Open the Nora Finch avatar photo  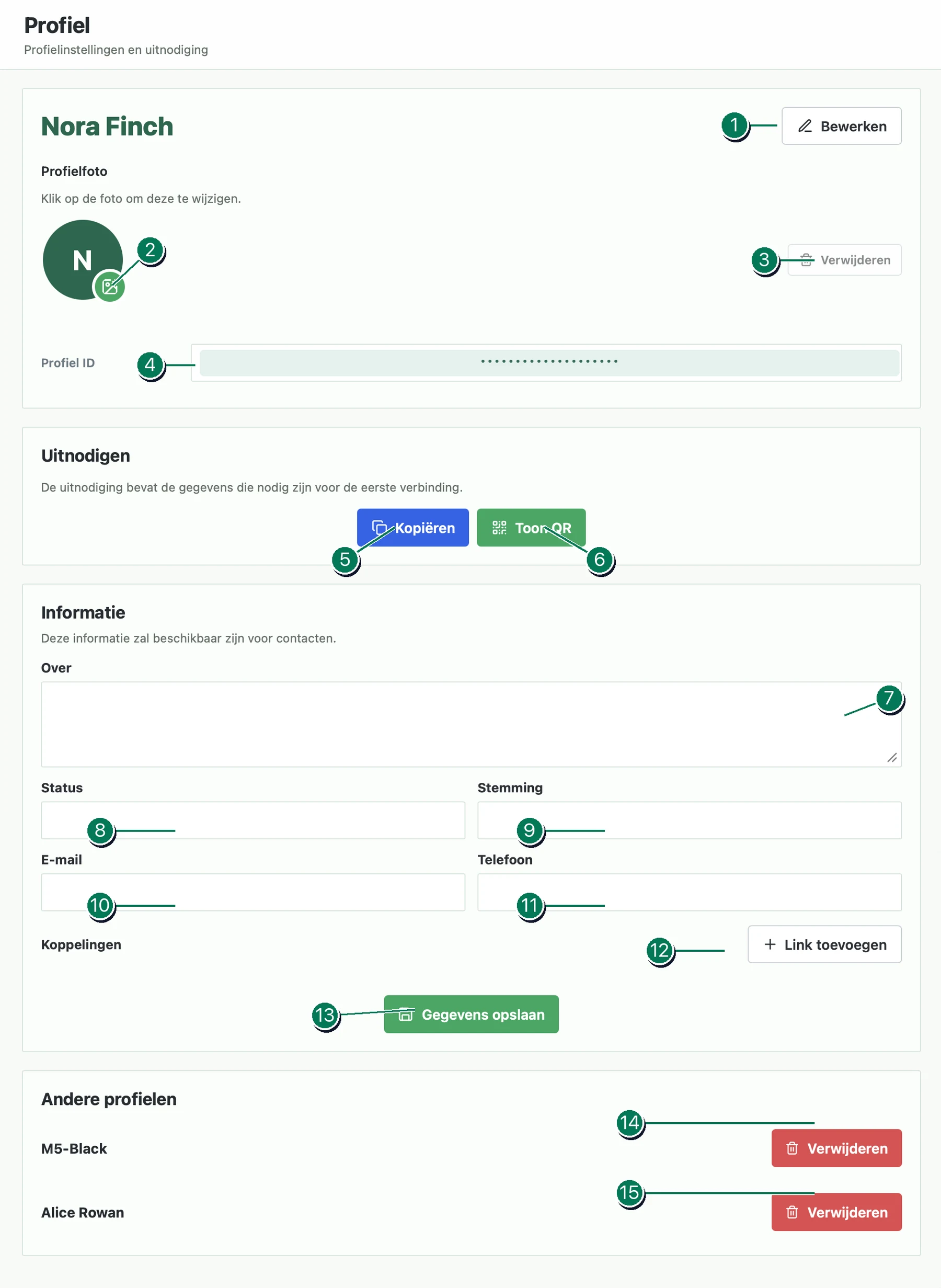coord(83,260)
